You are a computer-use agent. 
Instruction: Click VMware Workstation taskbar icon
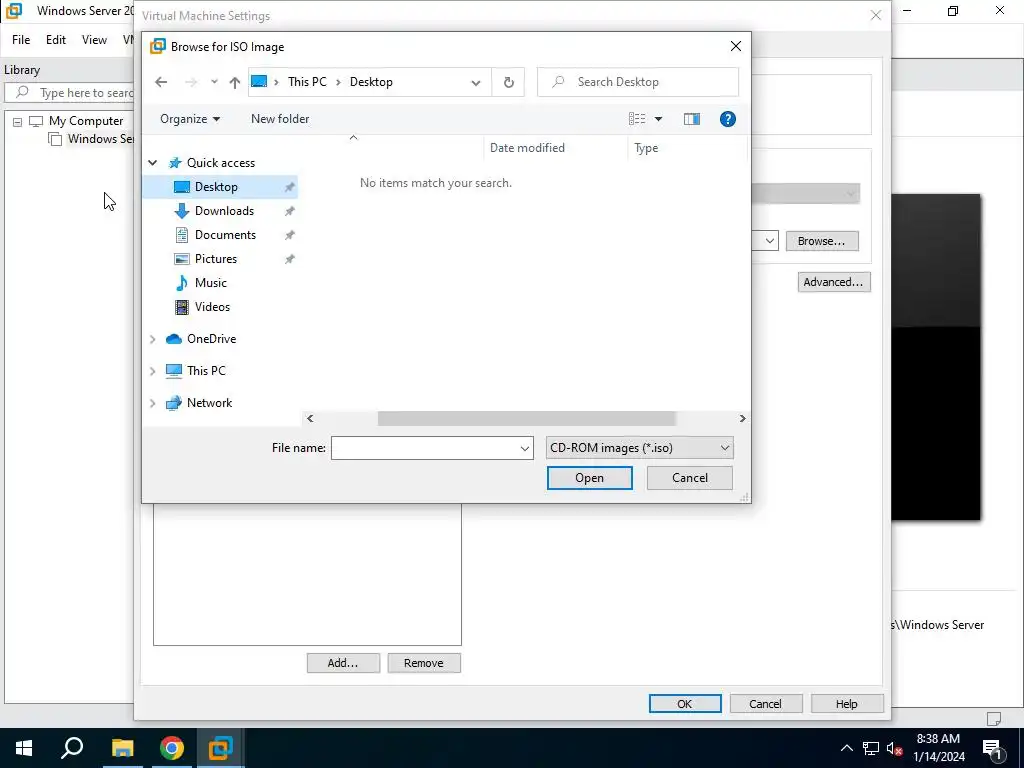(x=221, y=748)
